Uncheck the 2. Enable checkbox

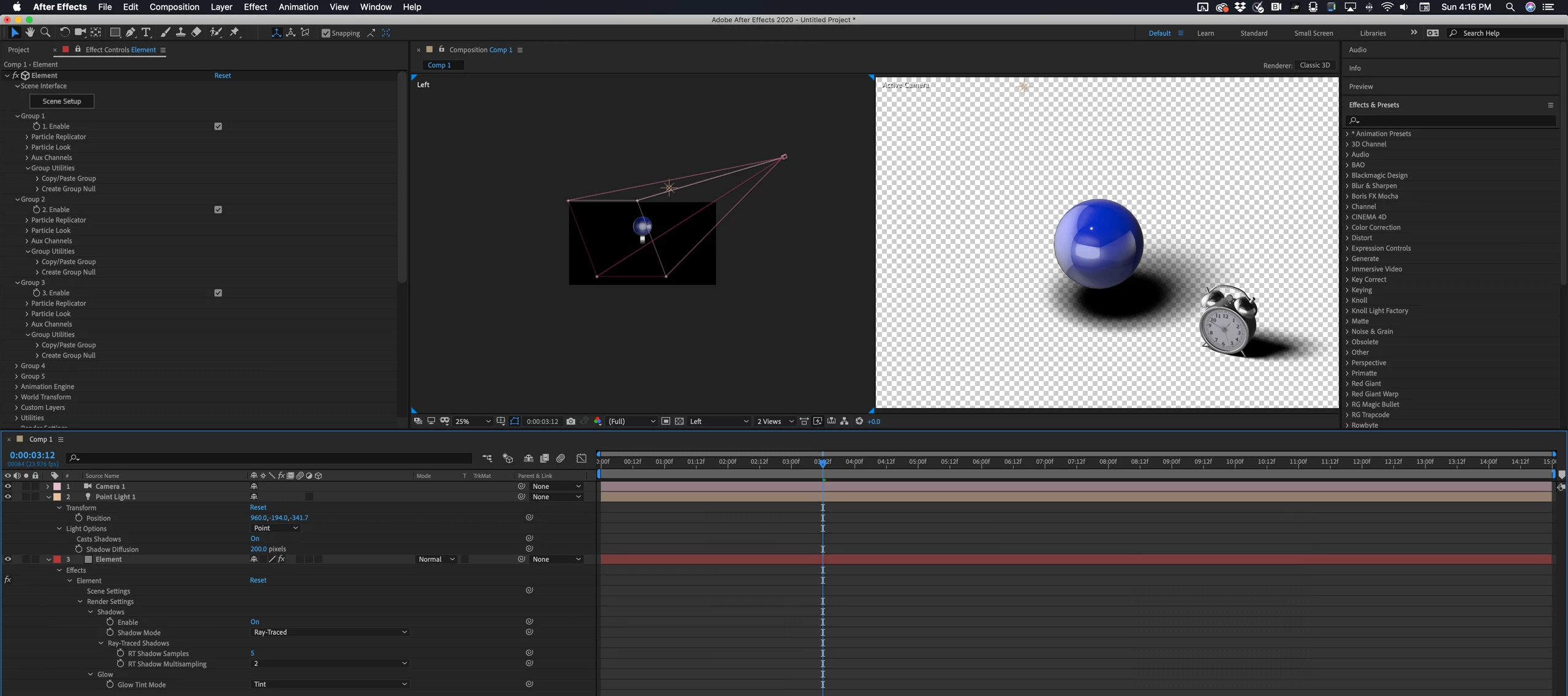(x=218, y=210)
